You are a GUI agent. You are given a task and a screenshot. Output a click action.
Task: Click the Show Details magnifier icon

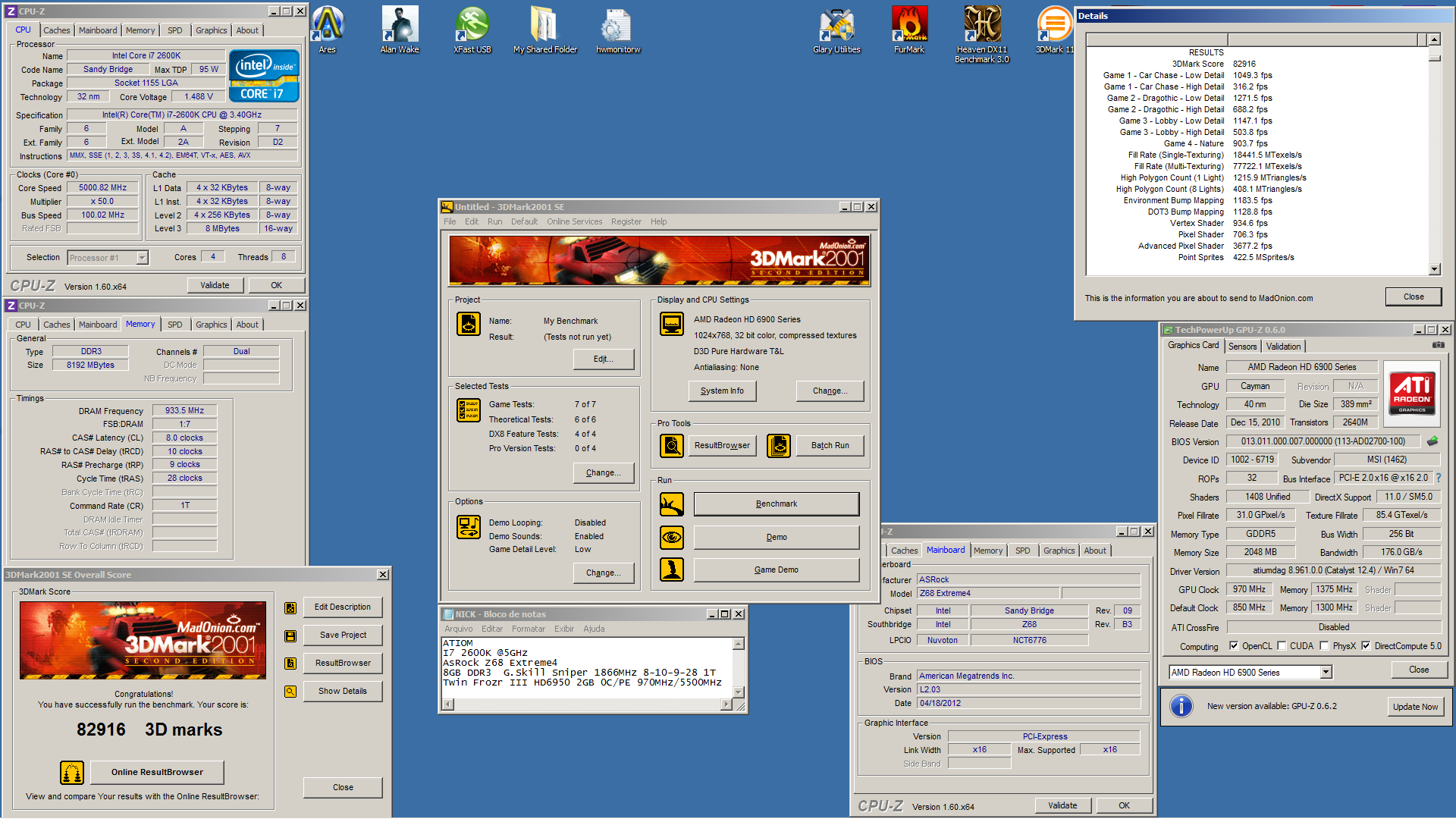coord(290,692)
